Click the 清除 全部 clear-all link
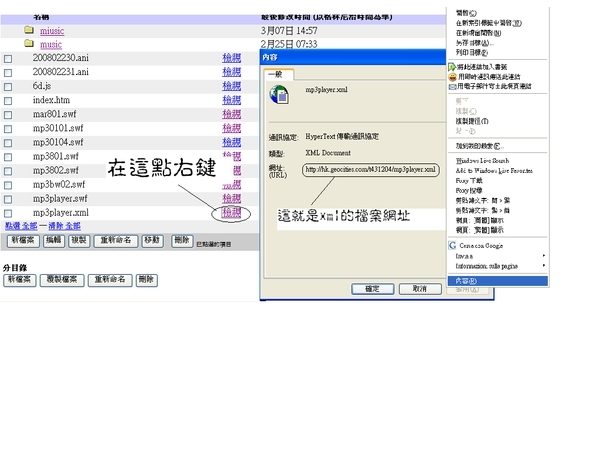600x450 pixels. pyautogui.click(x=64, y=226)
